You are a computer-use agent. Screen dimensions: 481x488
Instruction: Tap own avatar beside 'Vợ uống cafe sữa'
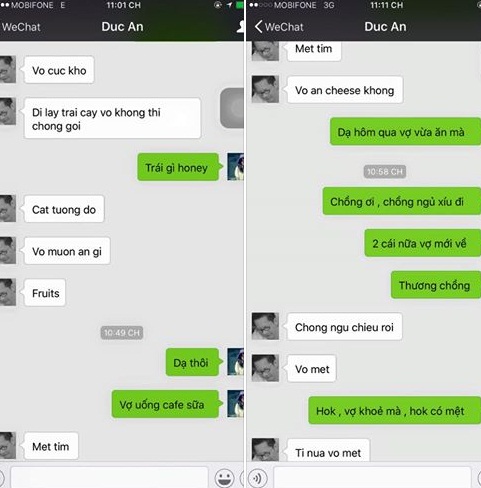click(x=236, y=404)
